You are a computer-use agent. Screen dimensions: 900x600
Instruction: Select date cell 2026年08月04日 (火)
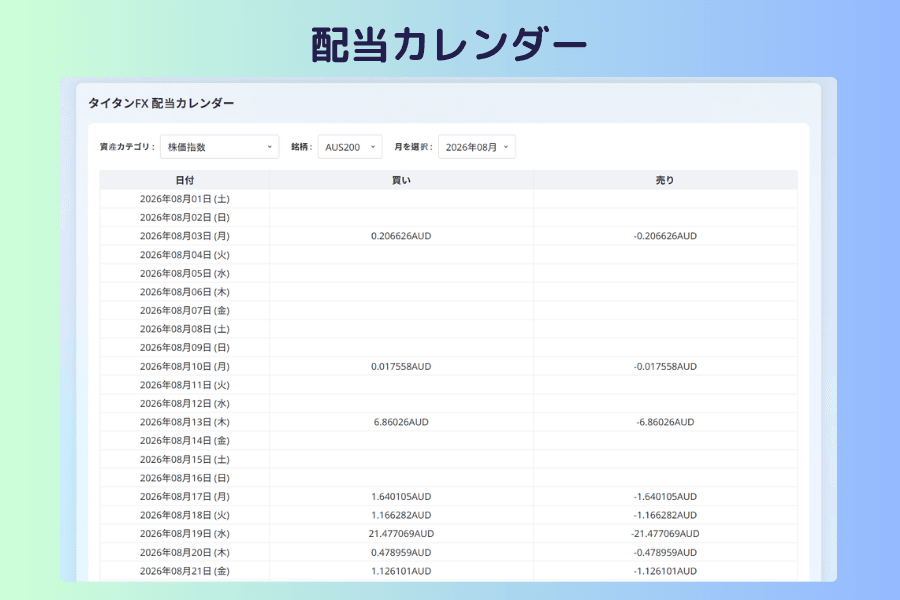click(185, 255)
